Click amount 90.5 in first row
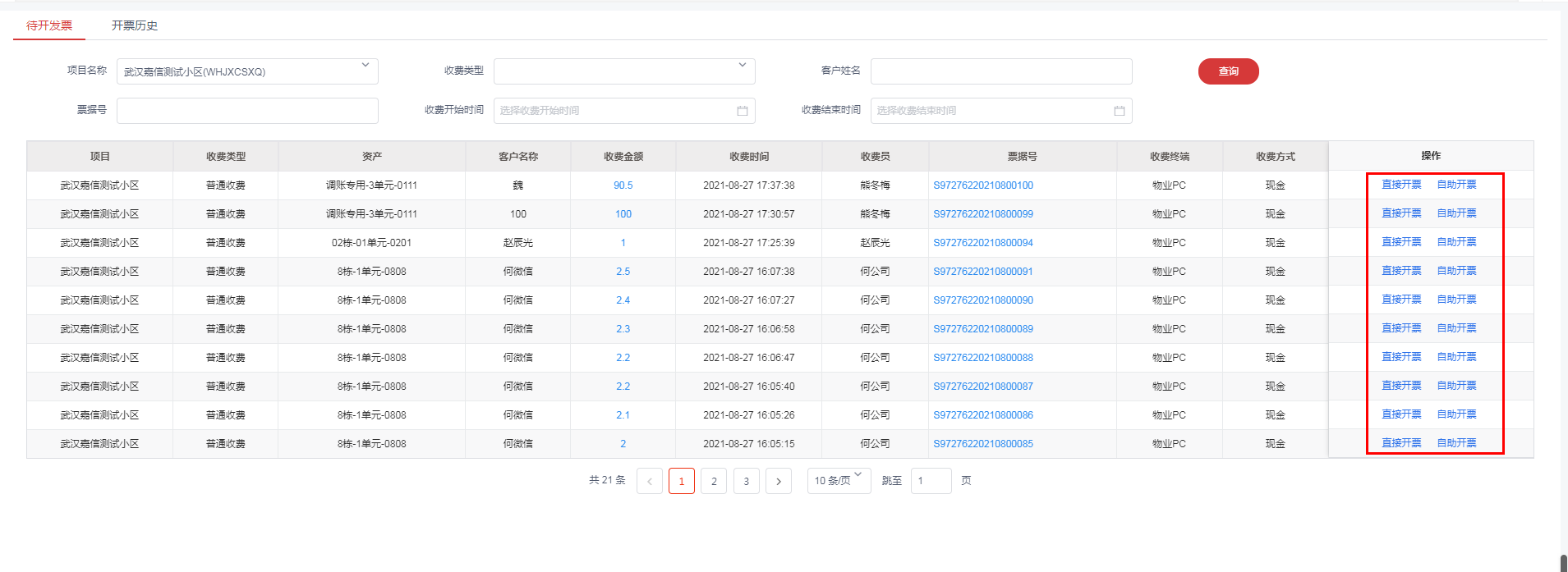Screen dimensions: 1568x572 [x=623, y=185]
